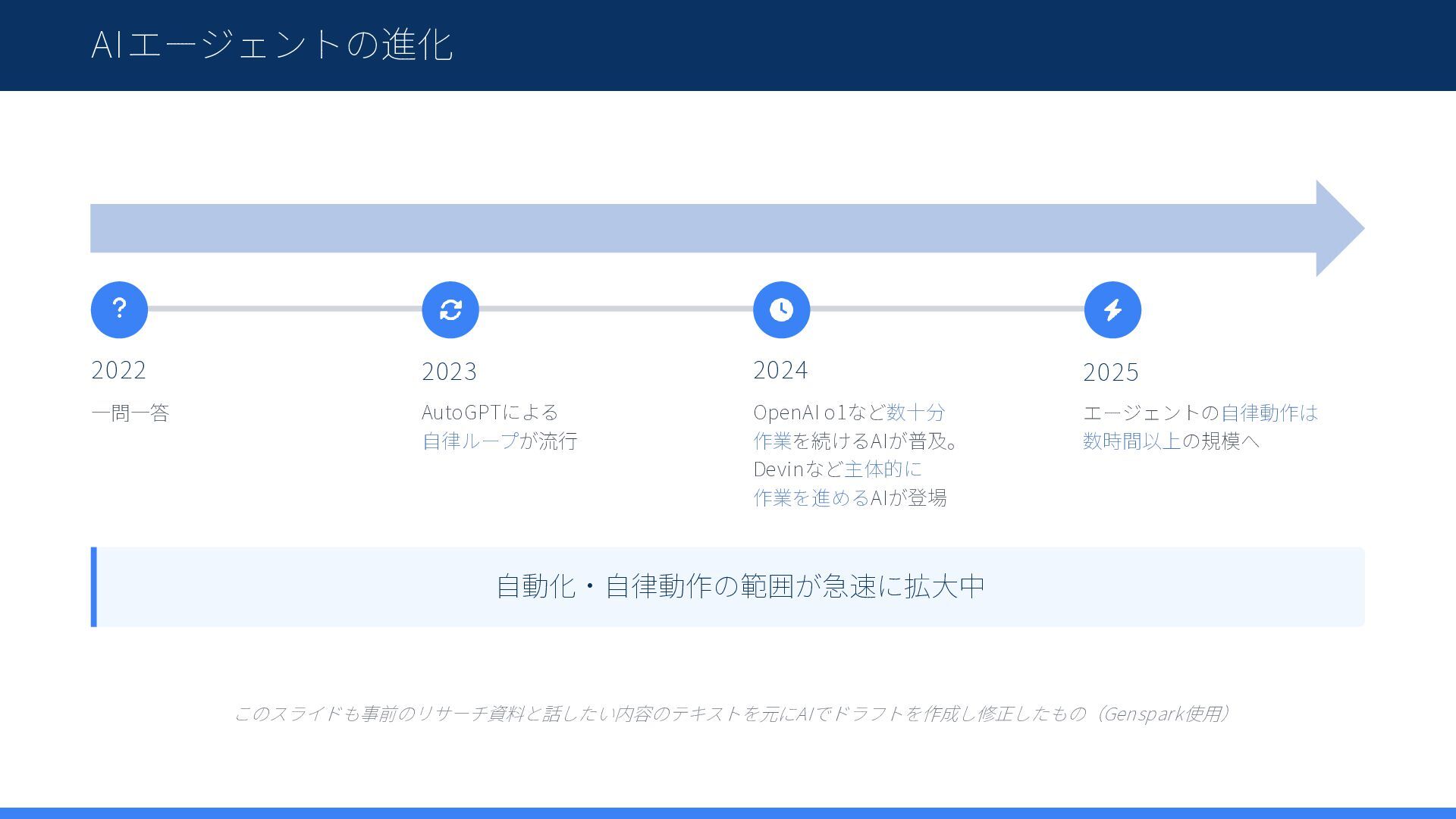Click the highlighted 自律ループ text
This screenshot has width=1456, height=819.
tap(470, 441)
